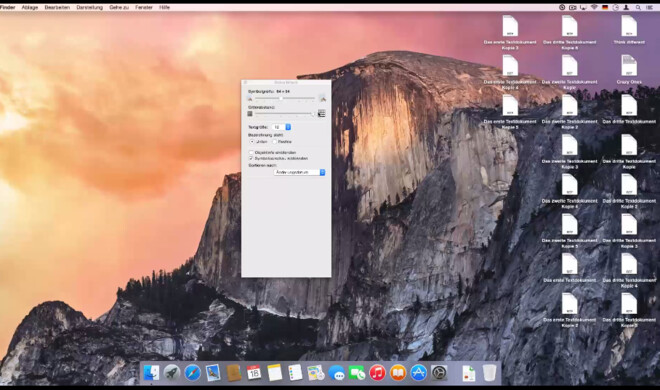Open Notification Center menu bar icon
The width and height of the screenshot is (660, 390).
649,7
